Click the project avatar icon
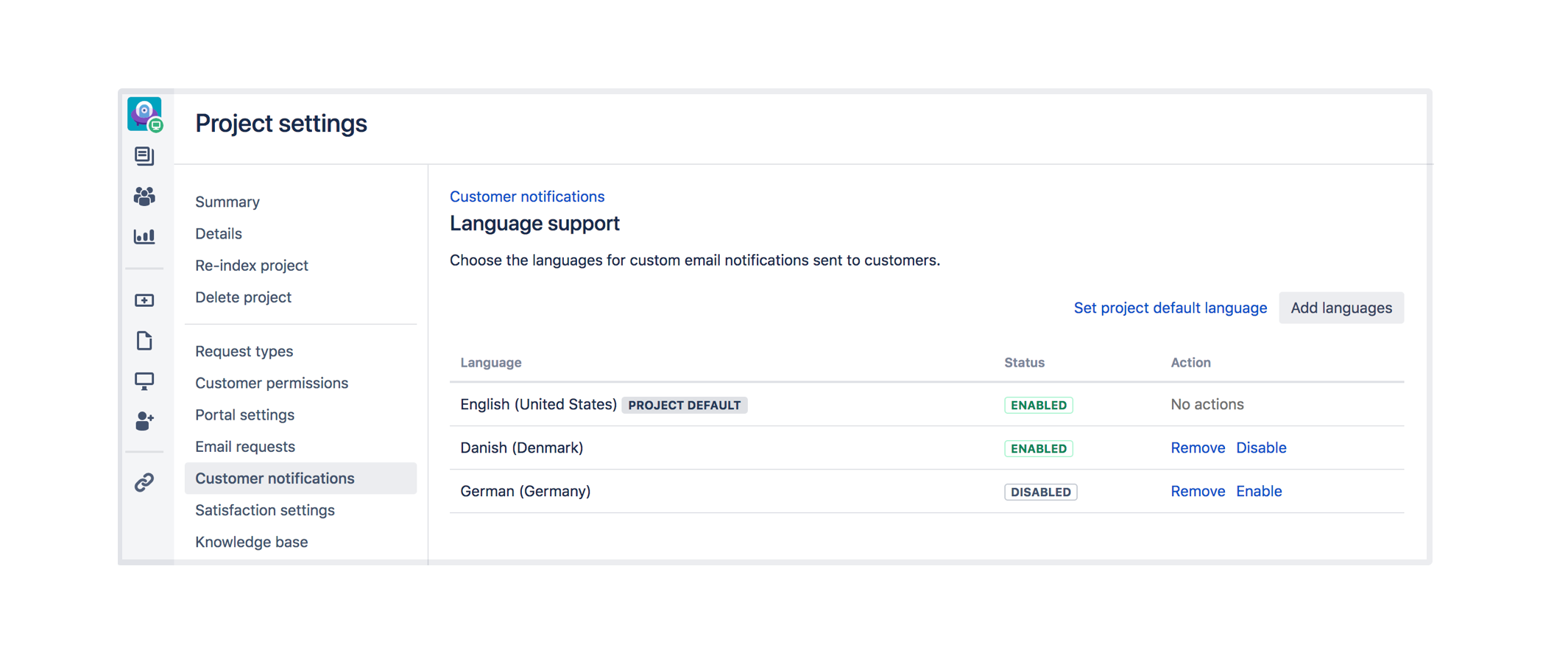The height and width of the screenshot is (661, 1568). pyautogui.click(x=144, y=114)
